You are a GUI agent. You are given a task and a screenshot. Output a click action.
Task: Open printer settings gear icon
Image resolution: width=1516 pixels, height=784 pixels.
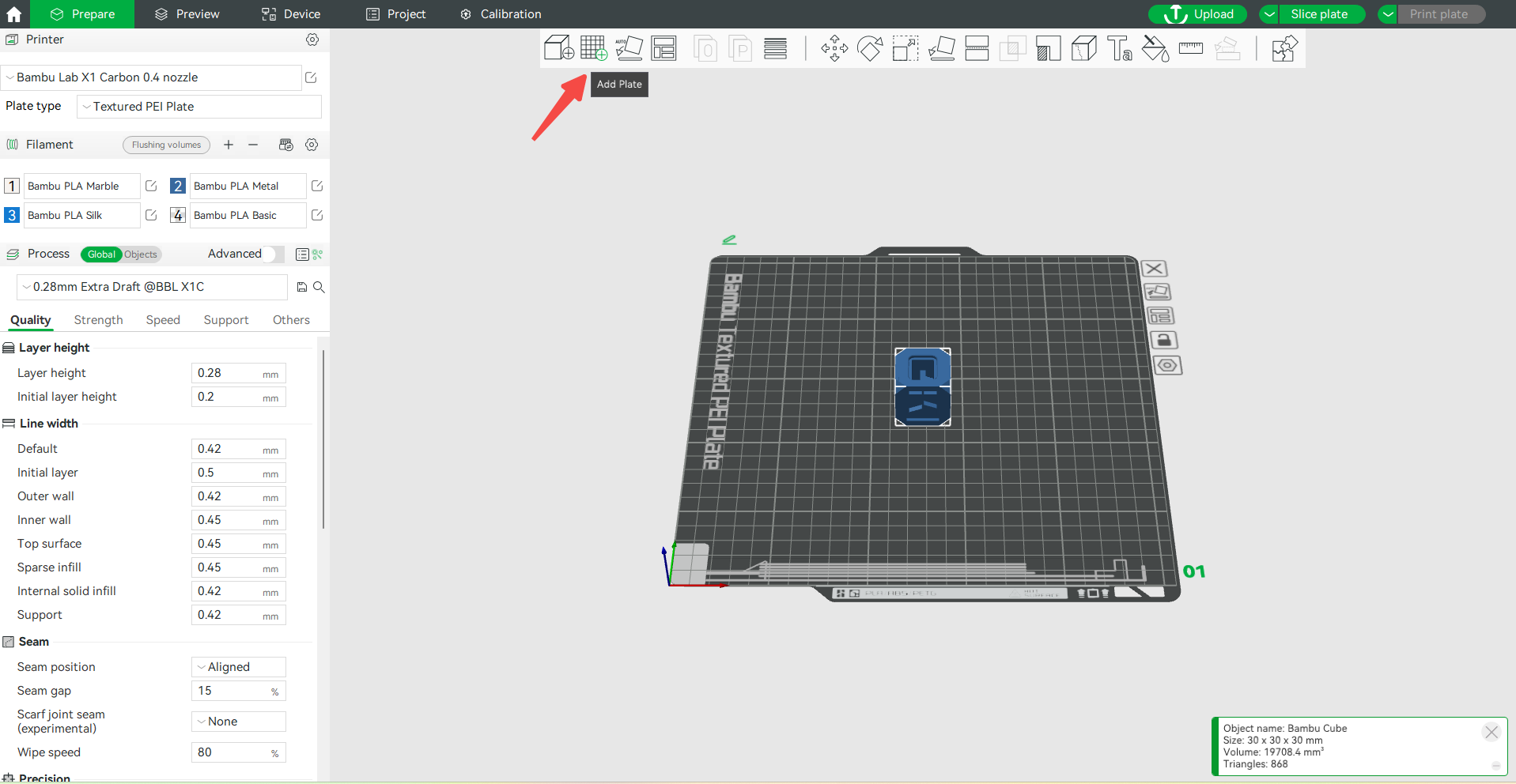312,40
